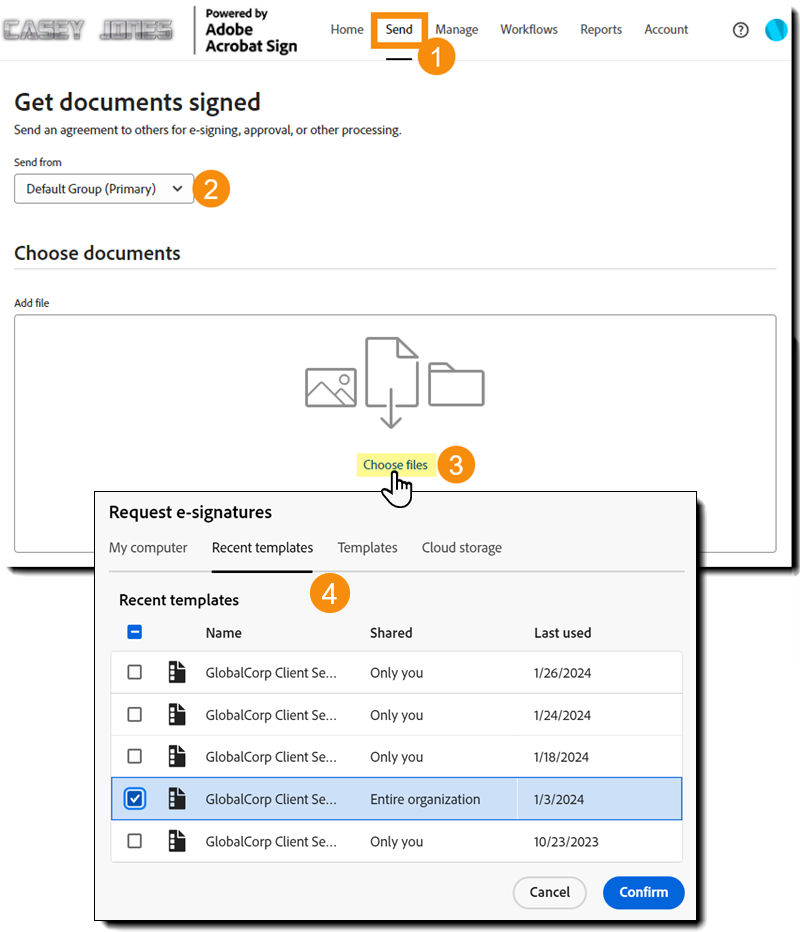Open the help question mark icon
This screenshot has width=800, height=932.
(740, 30)
